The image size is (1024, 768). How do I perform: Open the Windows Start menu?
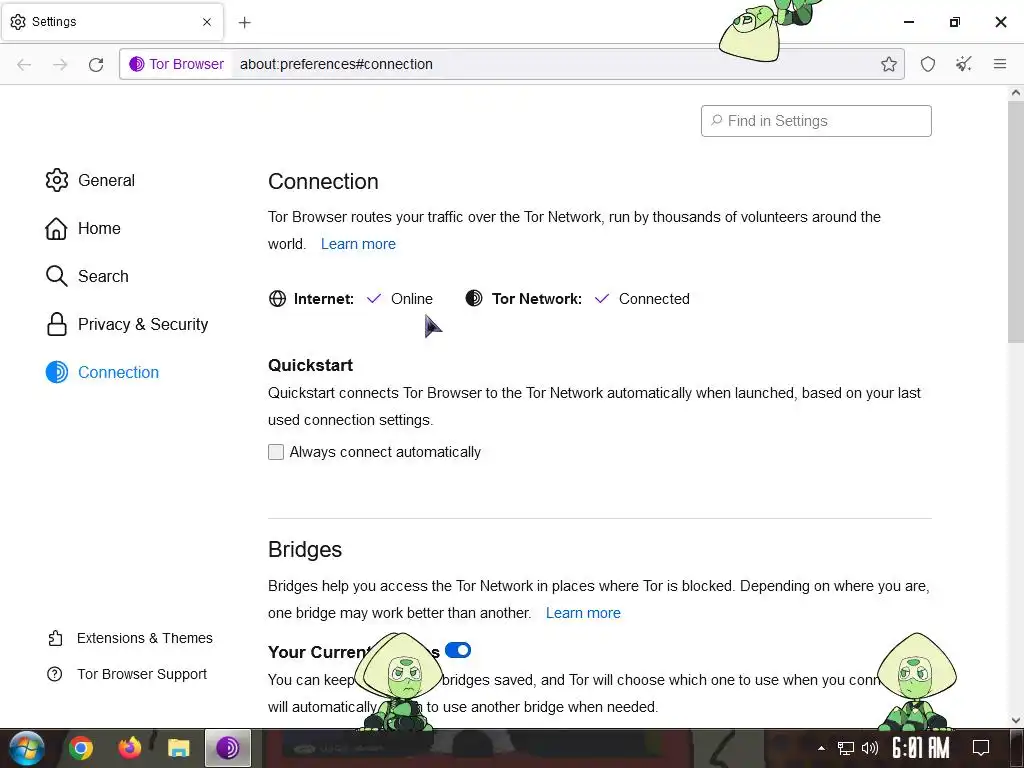27,748
